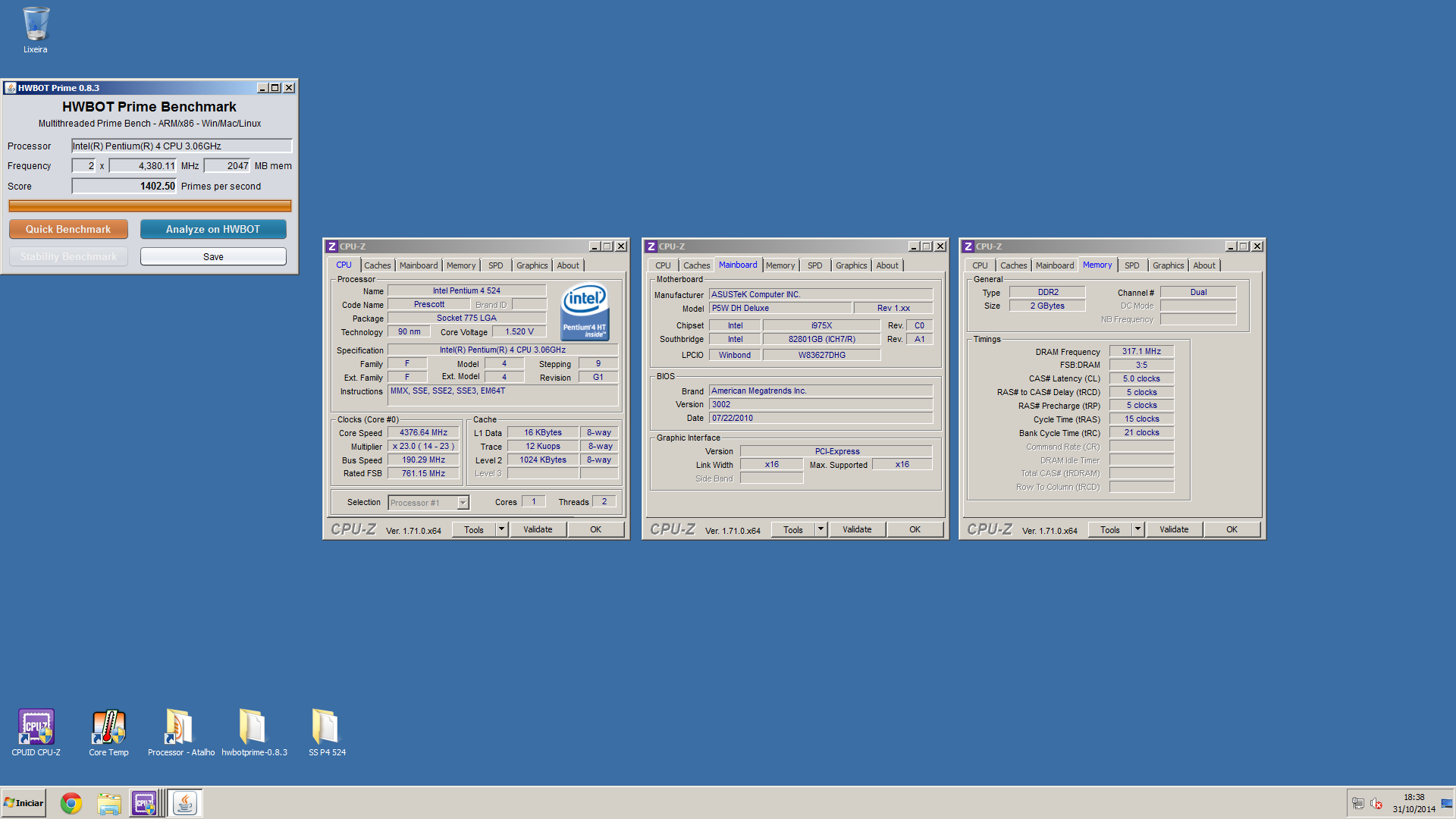The width and height of the screenshot is (1456, 819).
Task: Open SS P4 524 folder icon
Action: click(x=327, y=733)
